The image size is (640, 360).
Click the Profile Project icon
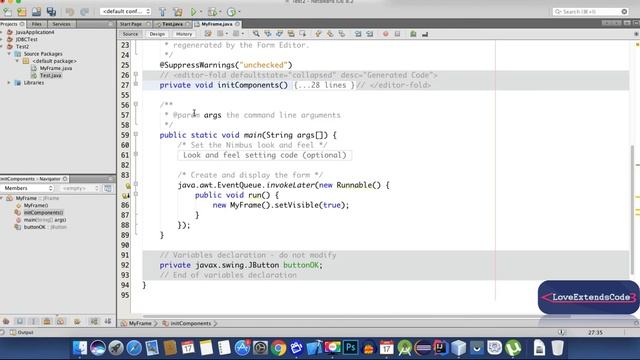click(231, 12)
